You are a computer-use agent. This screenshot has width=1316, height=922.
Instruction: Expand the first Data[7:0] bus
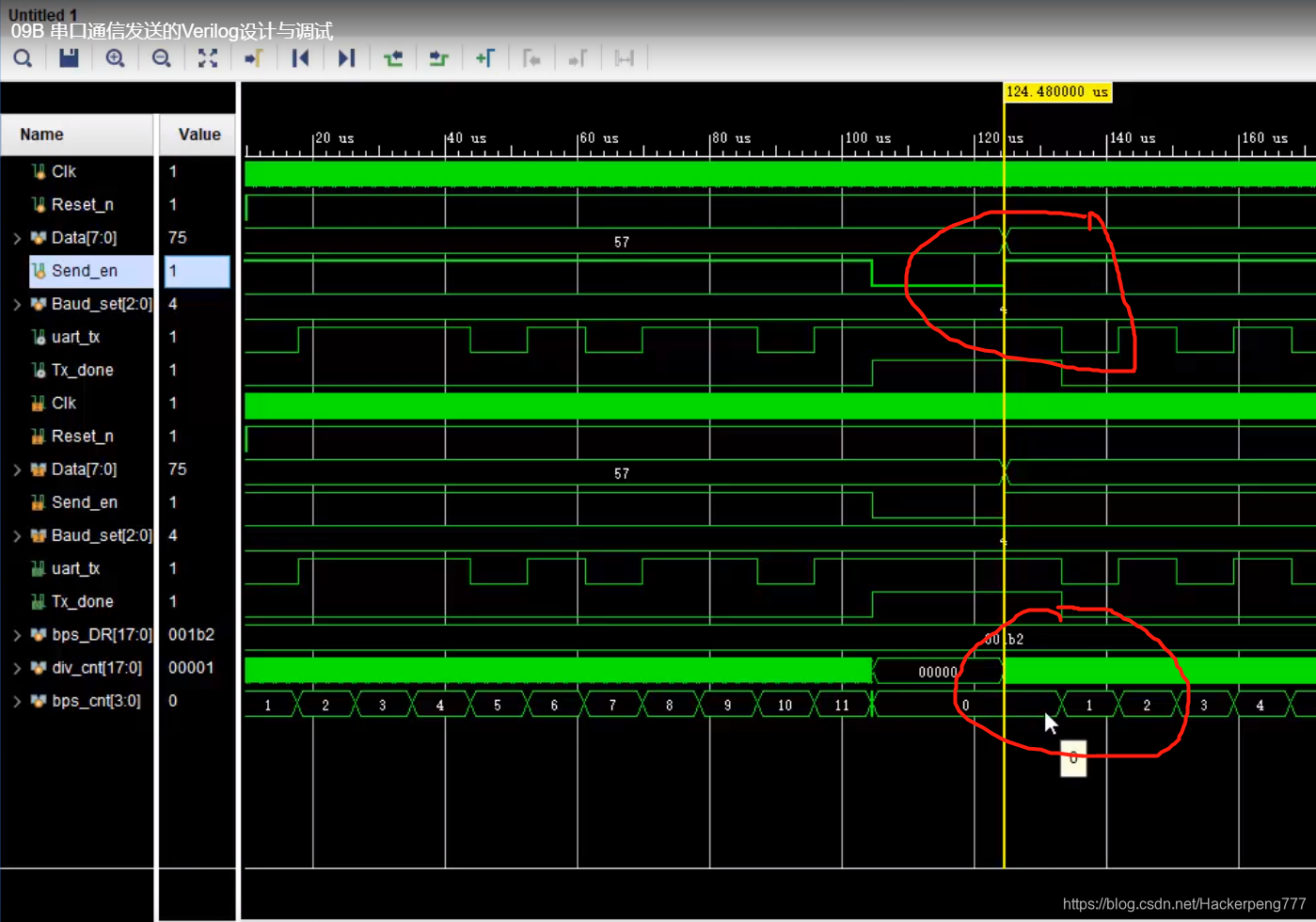17,238
